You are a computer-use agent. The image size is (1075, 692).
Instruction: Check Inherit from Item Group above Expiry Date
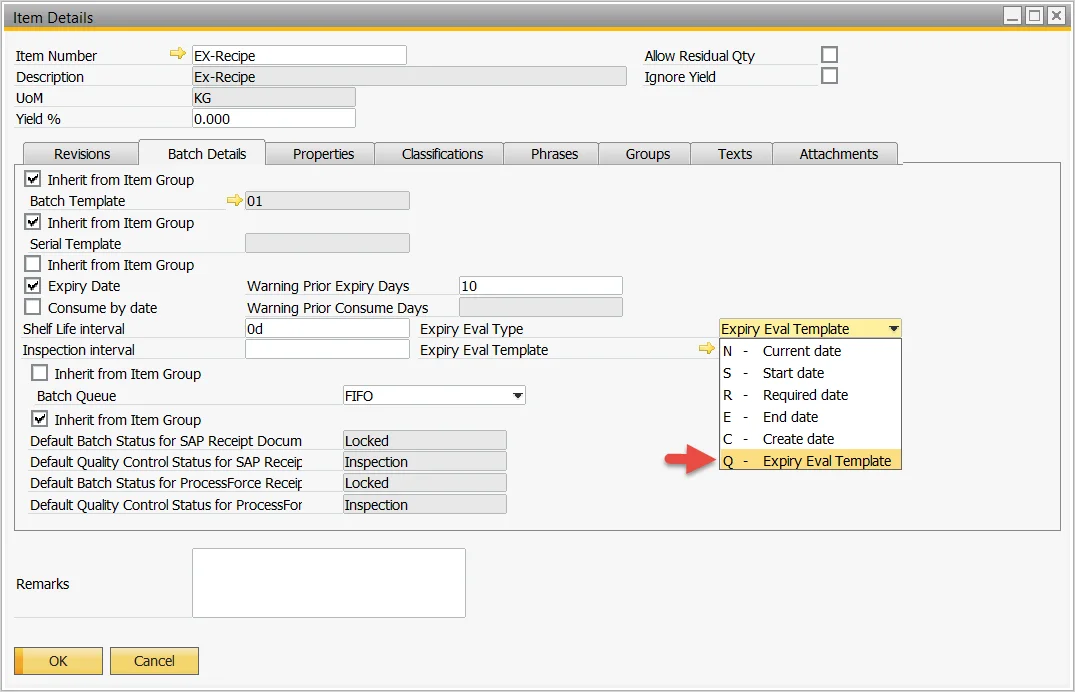tap(32, 264)
